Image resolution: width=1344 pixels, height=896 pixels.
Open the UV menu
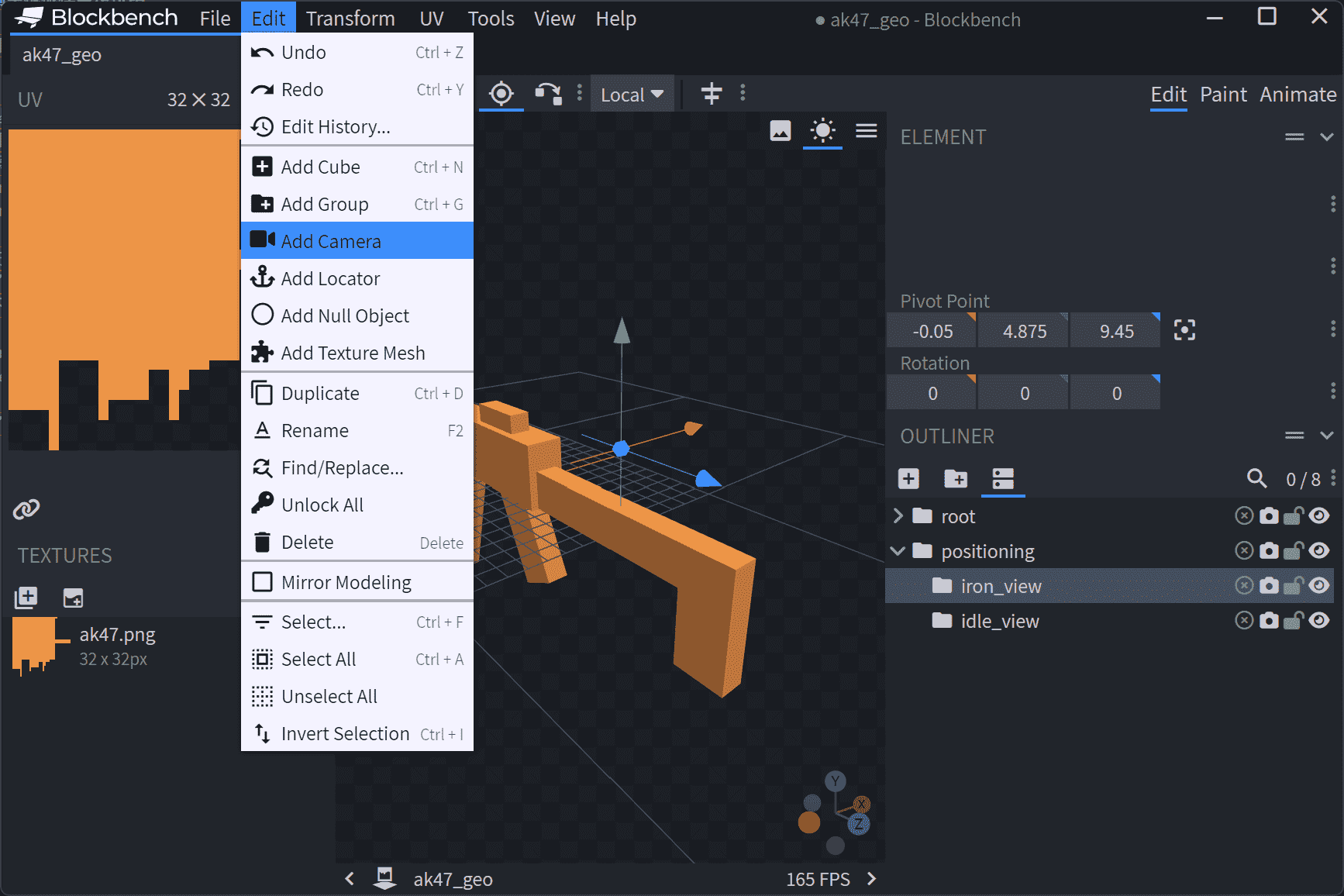point(432,19)
